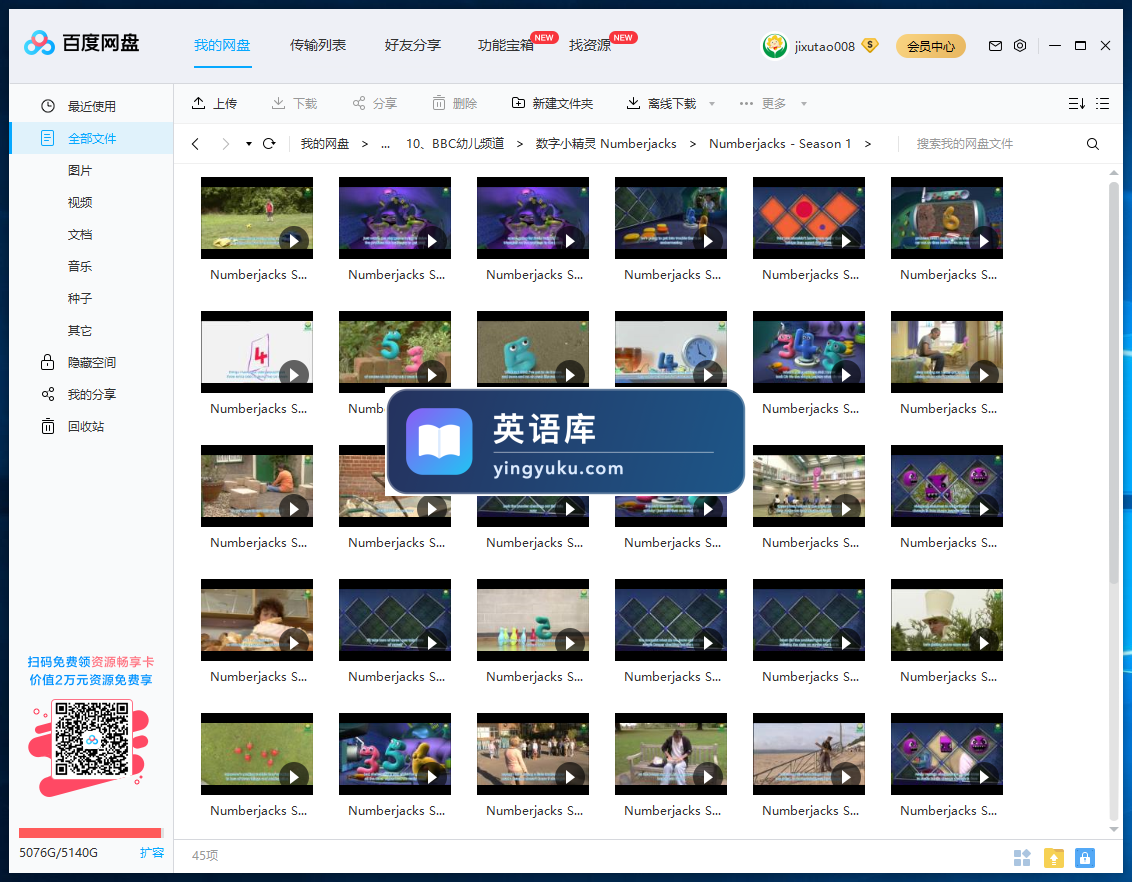This screenshot has width=1132, height=882.
Task: Click the storage usage bar
Action: point(90,833)
